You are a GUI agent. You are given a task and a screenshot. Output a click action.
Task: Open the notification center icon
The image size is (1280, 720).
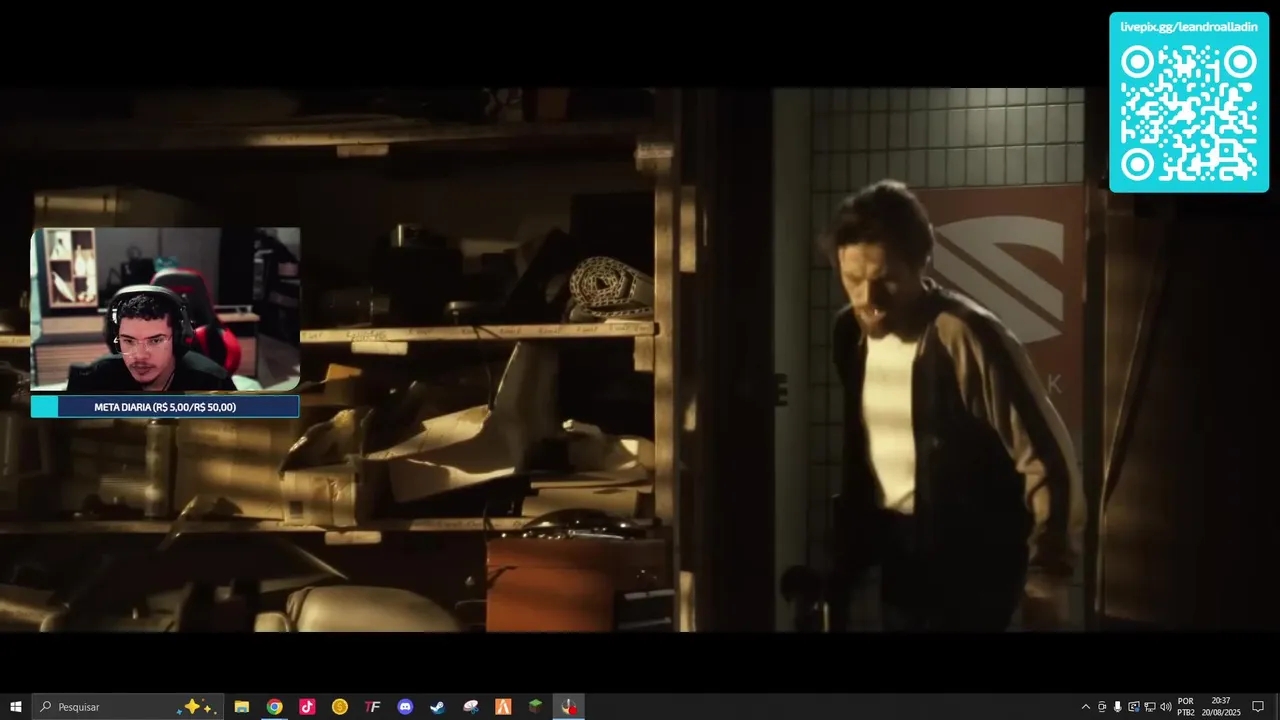pyautogui.click(x=1259, y=707)
